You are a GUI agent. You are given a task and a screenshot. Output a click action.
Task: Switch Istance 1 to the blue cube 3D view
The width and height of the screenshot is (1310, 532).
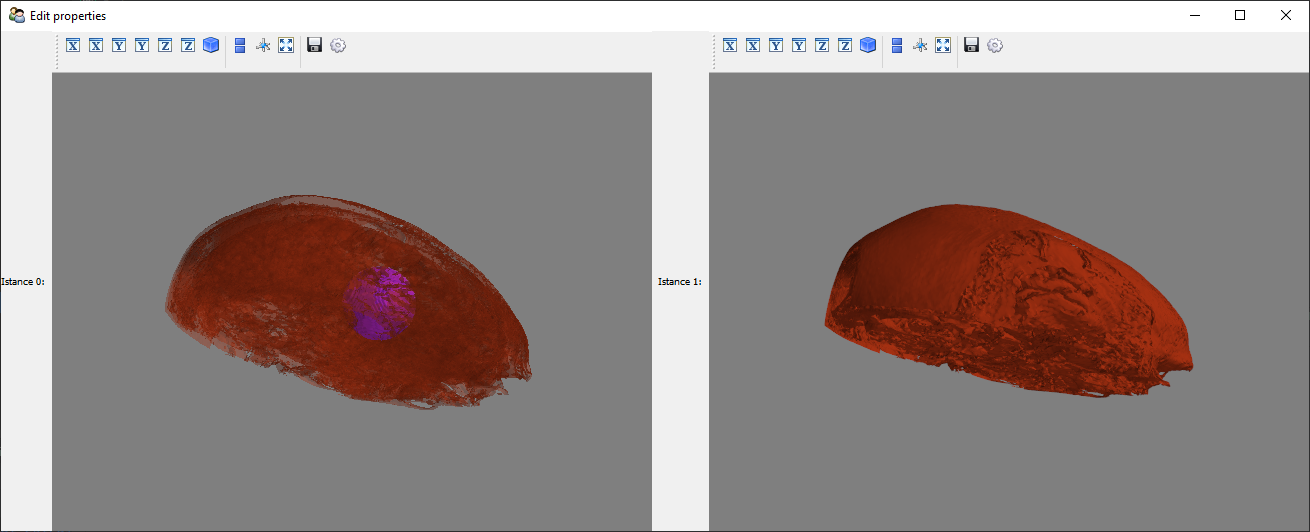(x=868, y=45)
